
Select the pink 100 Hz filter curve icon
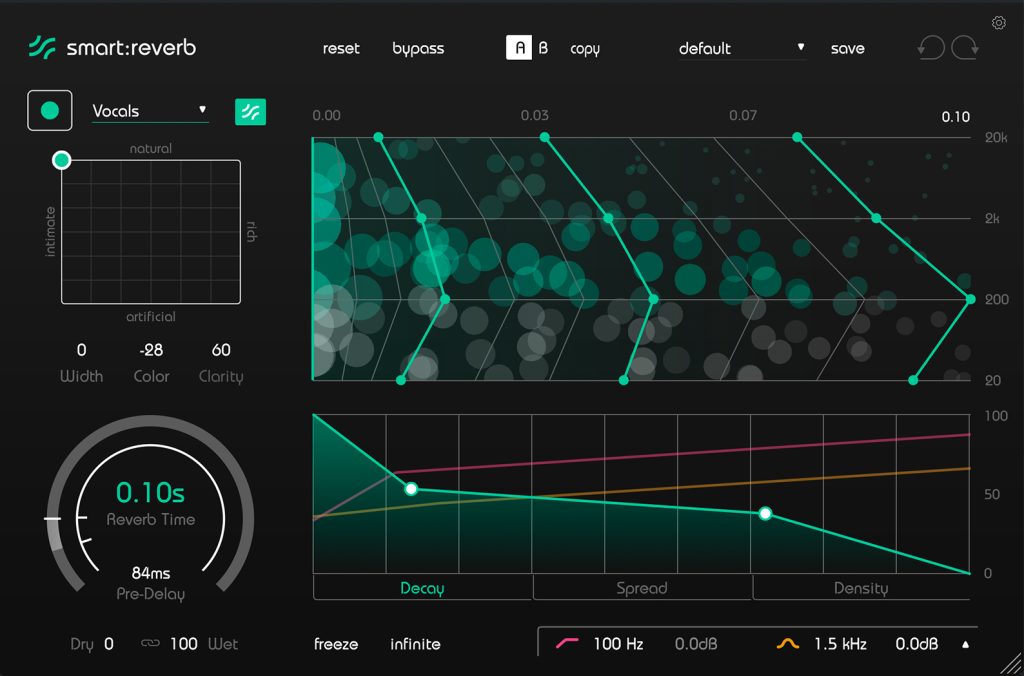569,644
